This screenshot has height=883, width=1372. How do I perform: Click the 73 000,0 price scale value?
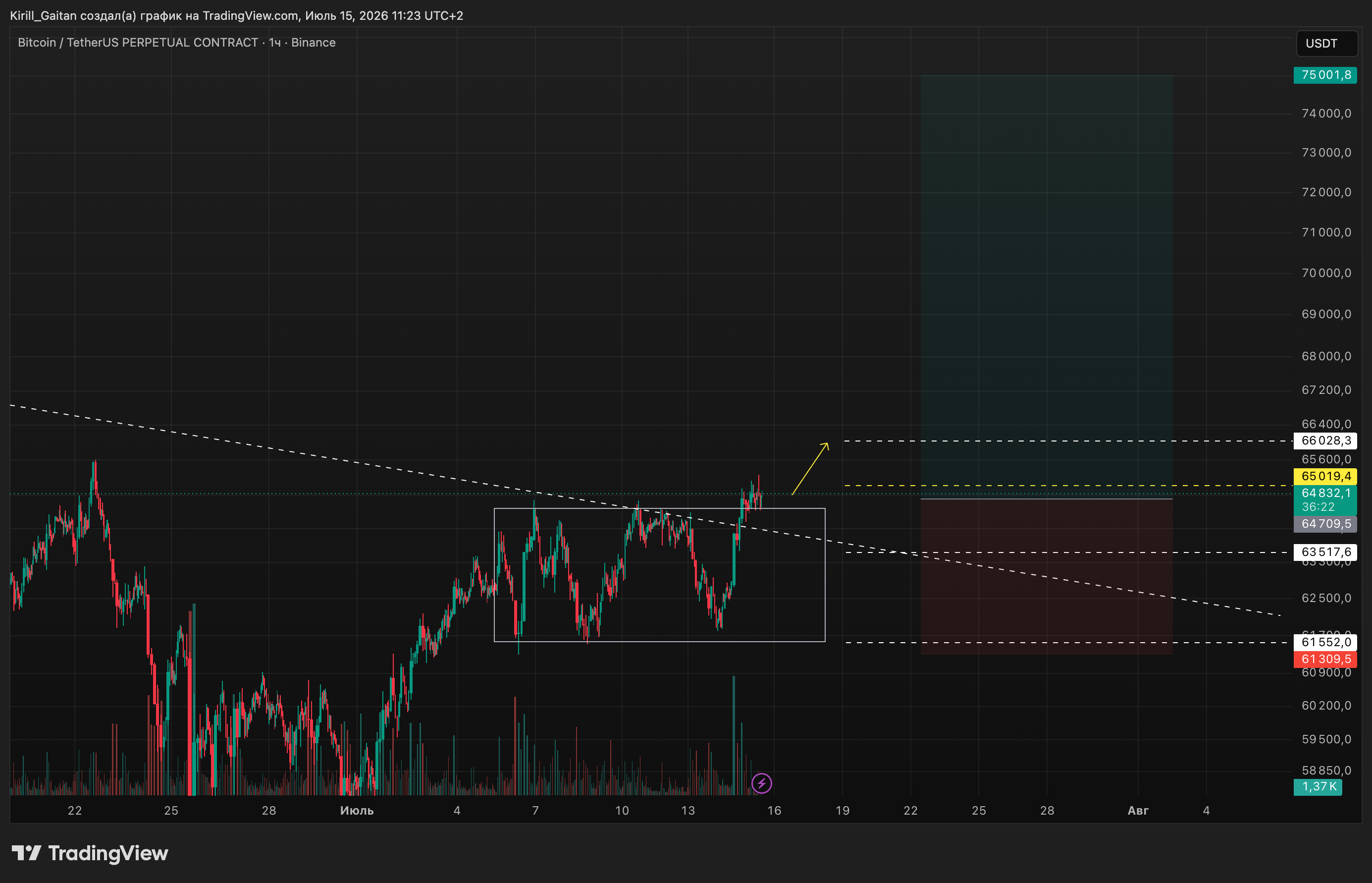click(1326, 153)
